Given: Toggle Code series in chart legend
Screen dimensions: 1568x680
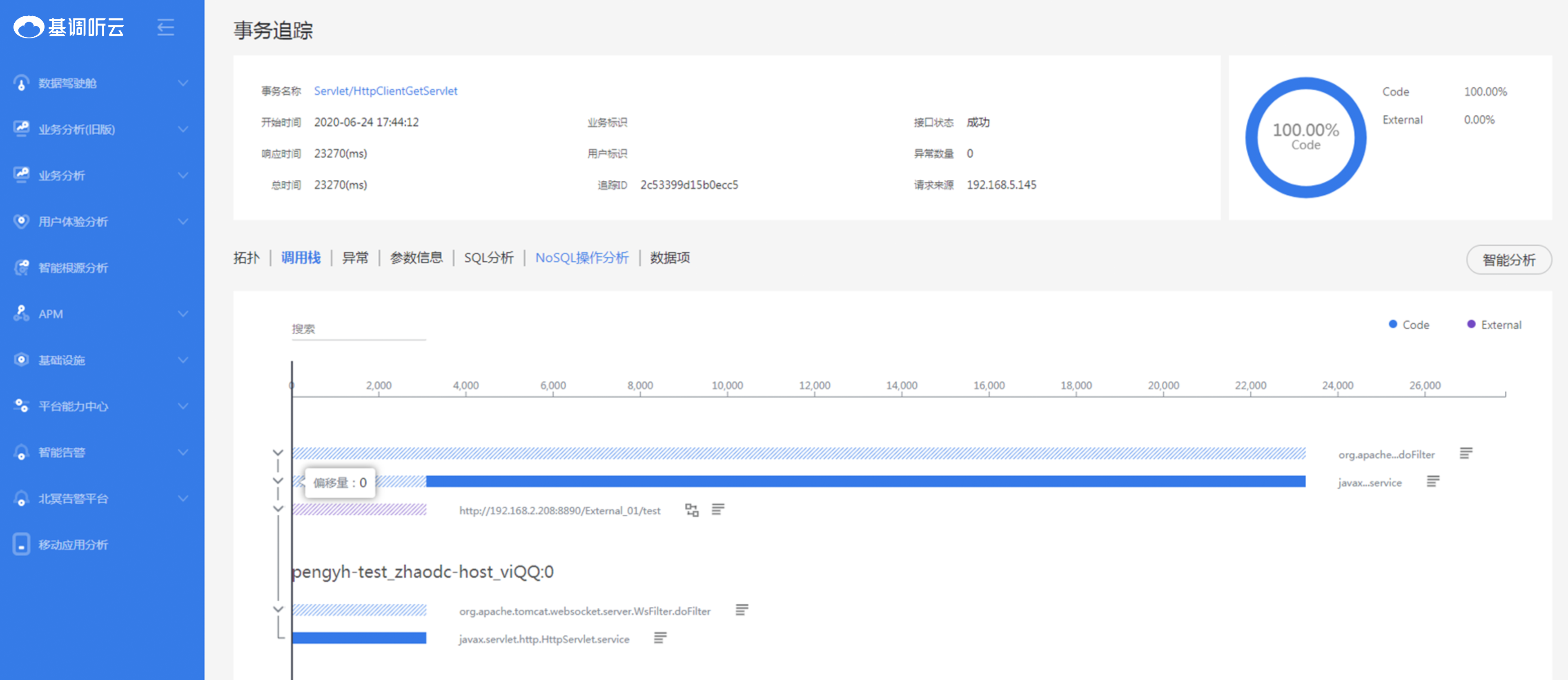Looking at the screenshot, I should tap(1408, 325).
